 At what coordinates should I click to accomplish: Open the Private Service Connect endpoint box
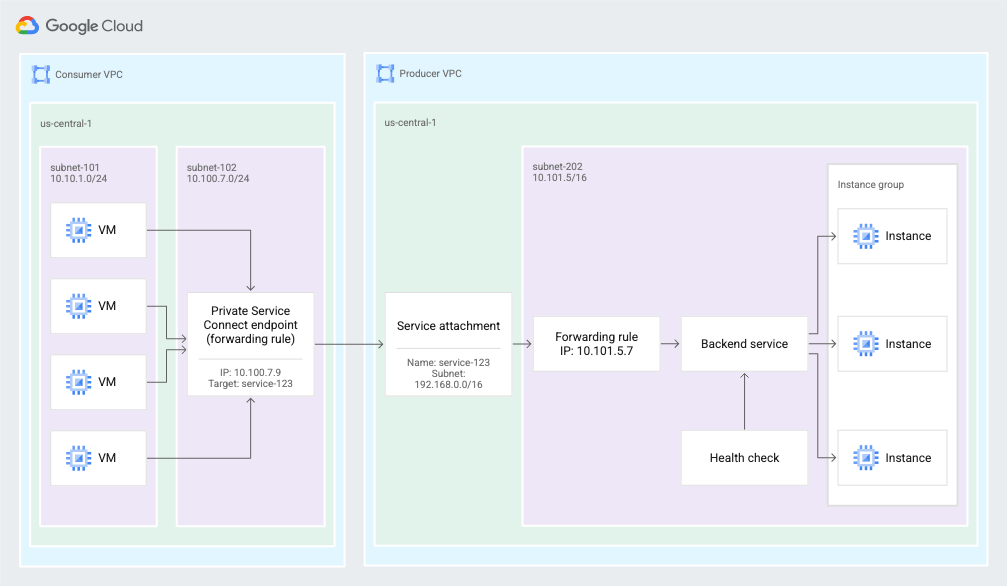(x=251, y=343)
